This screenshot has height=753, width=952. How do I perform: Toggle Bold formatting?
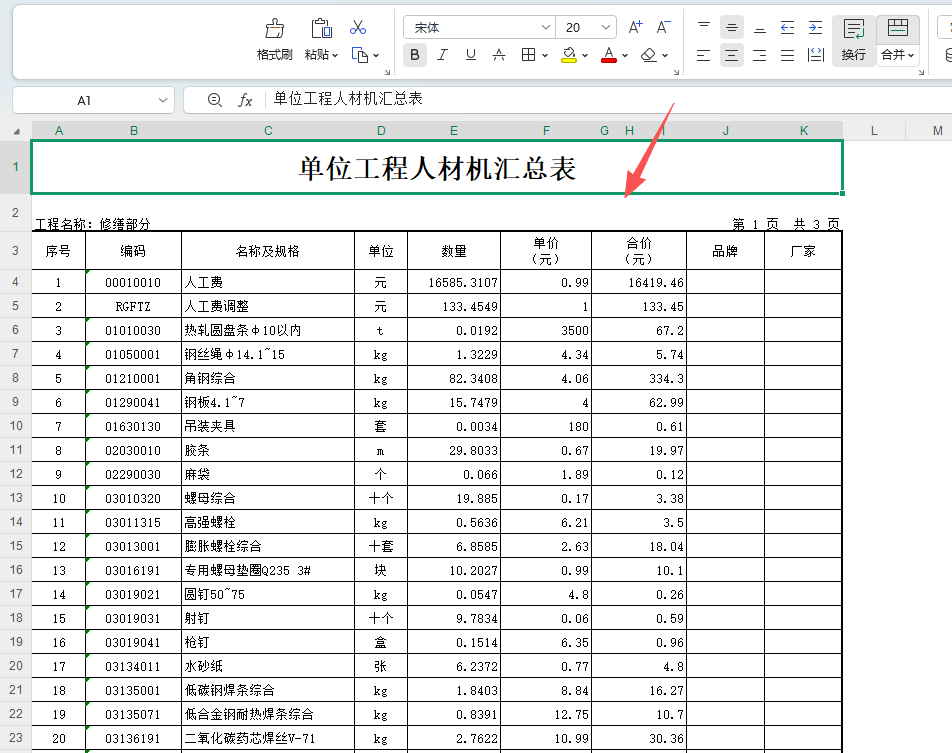point(415,55)
